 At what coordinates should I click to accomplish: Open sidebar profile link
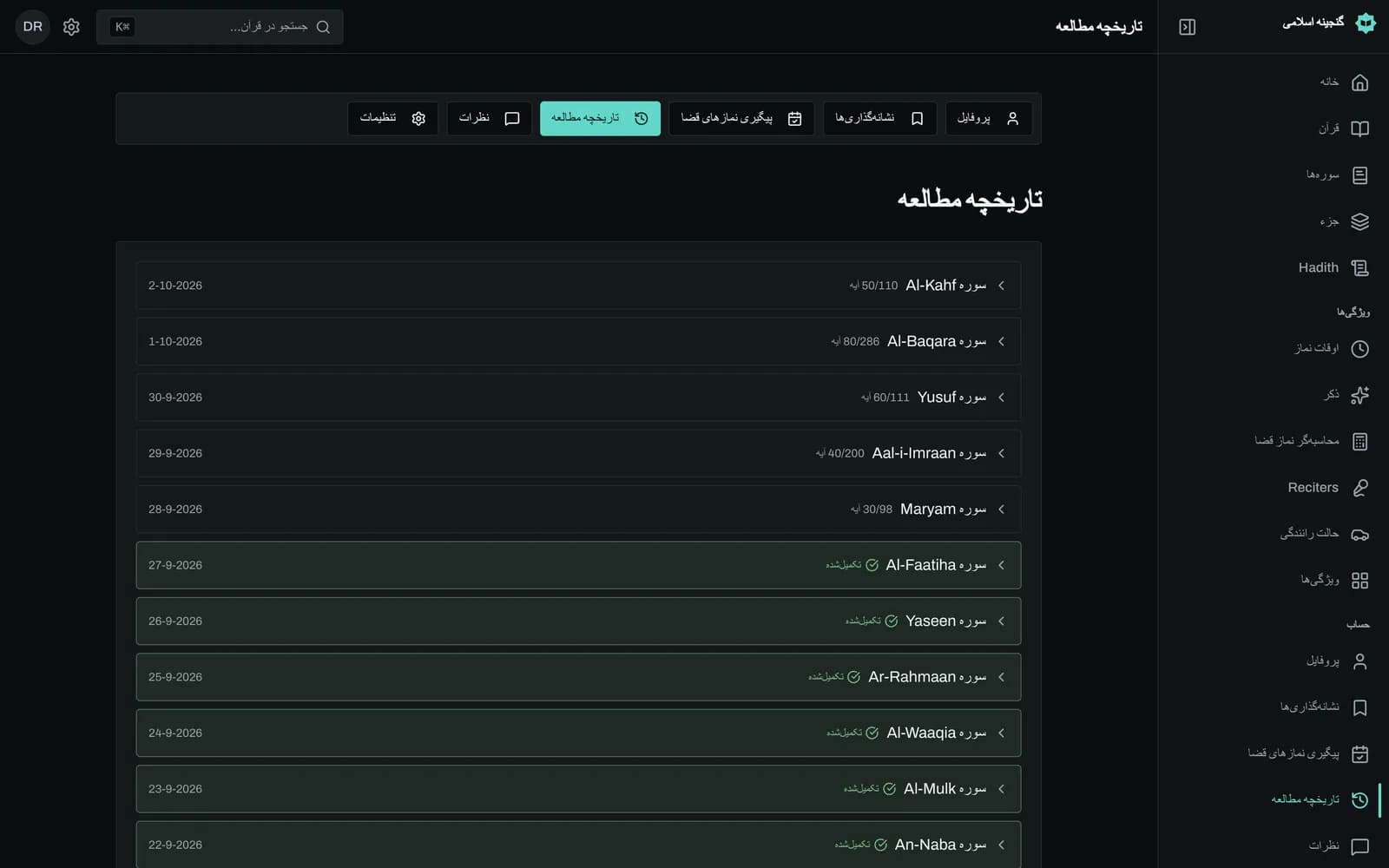(1337, 661)
